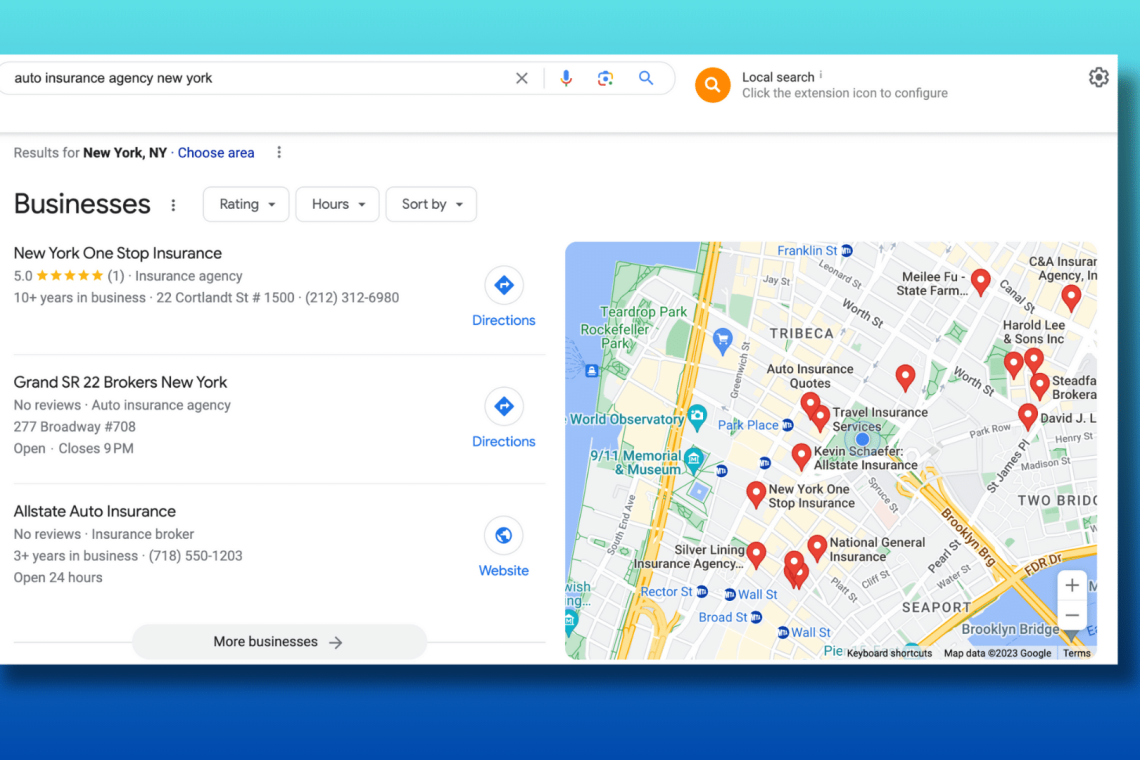Viewport: 1140px width, 760px height.
Task: Click the 'Open 24 hours' text
Action: coord(58,577)
